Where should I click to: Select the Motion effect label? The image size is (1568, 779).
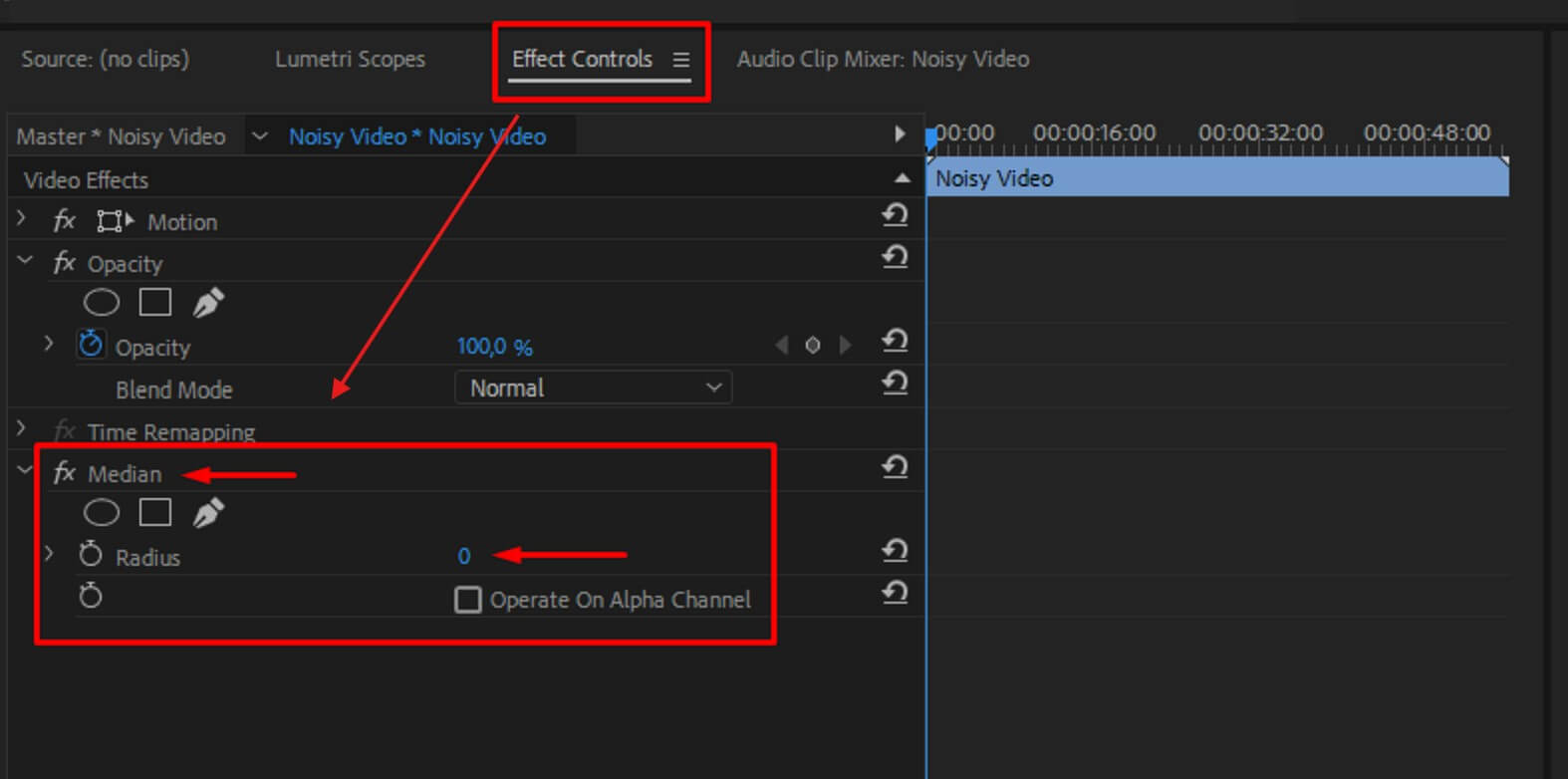point(182,222)
